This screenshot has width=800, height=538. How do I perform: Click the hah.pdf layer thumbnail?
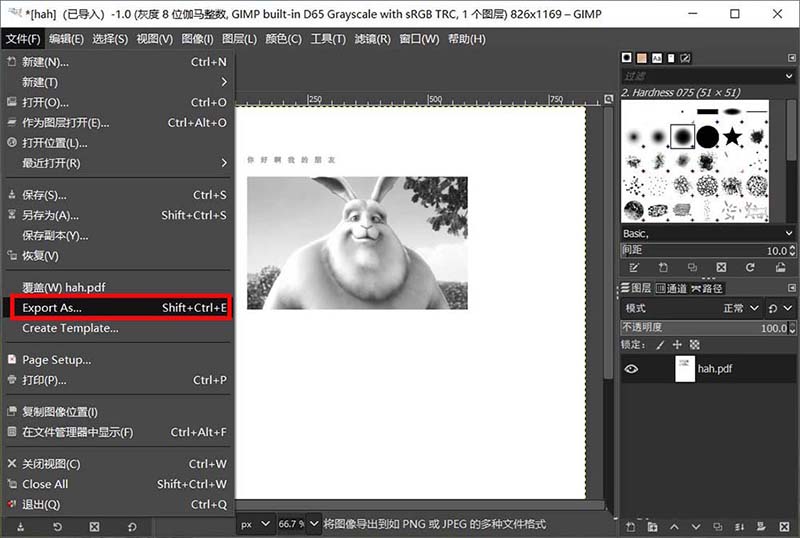(x=685, y=369)
